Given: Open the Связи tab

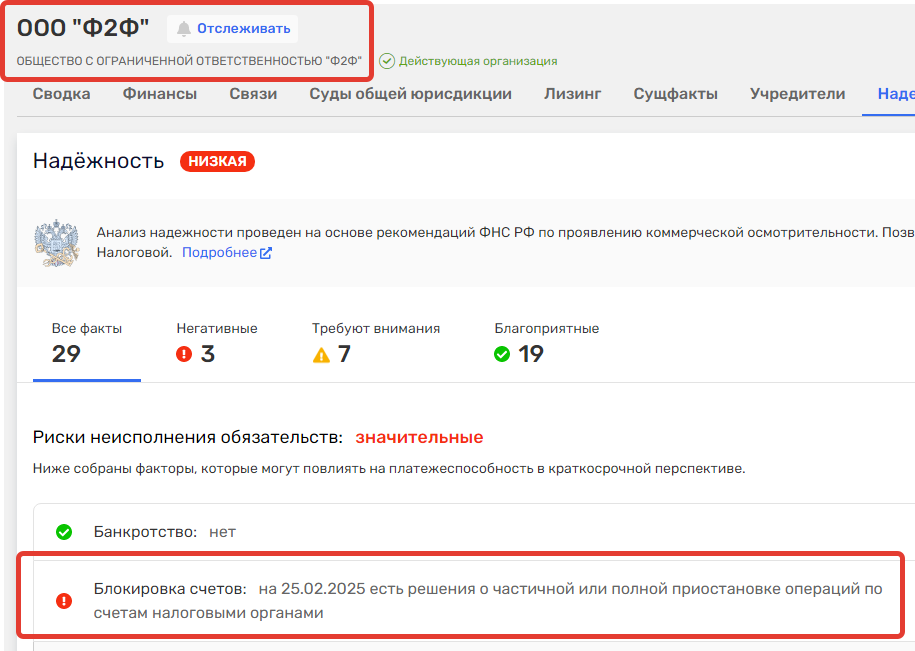Looking at the screenshot, I should point(253,94).
